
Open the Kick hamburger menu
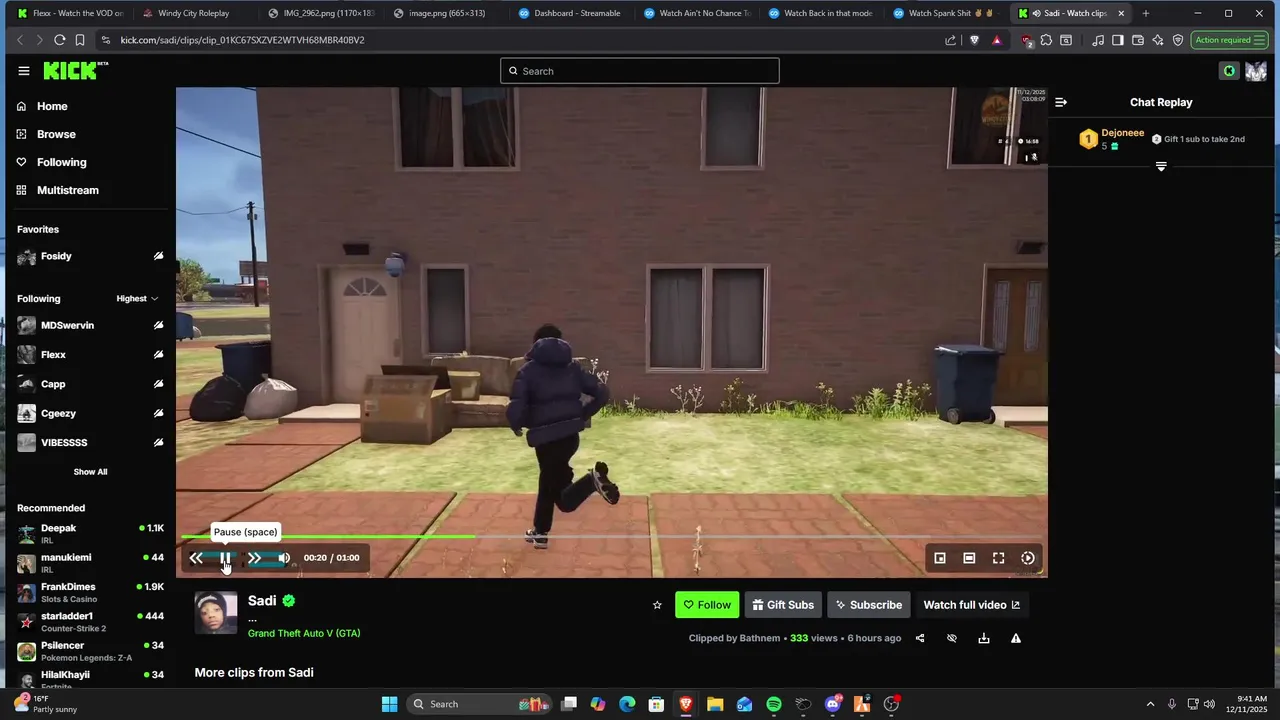pos(24,71)
